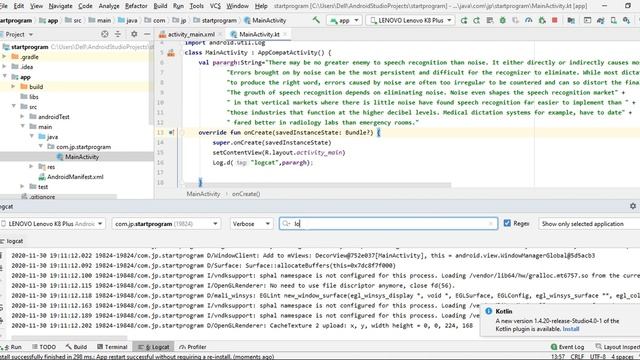Click Collapse All icon in Project panel
This screenshot has width=640, height=360.
tap(118, 34)
